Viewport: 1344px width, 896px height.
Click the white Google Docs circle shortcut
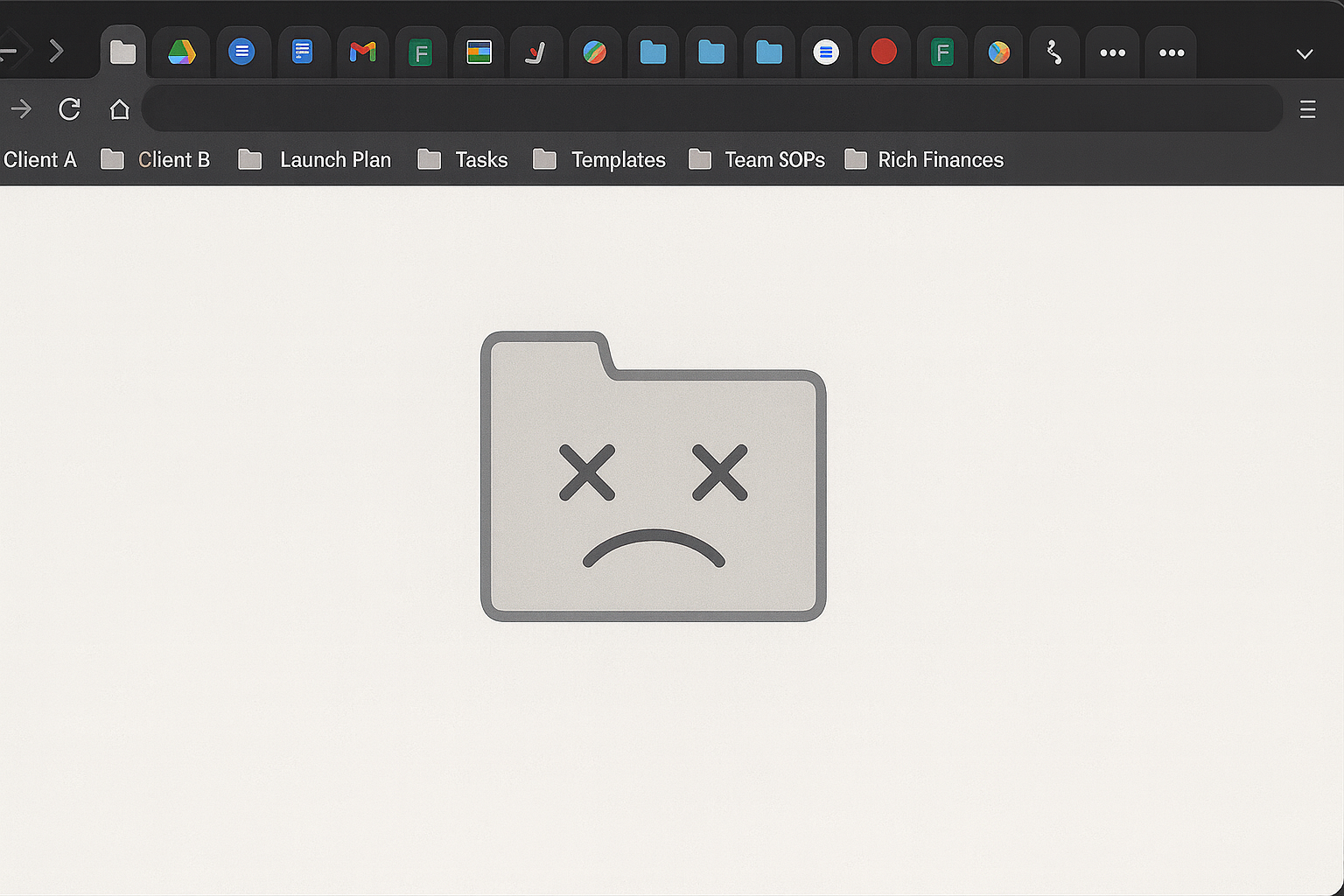[826, 52]
